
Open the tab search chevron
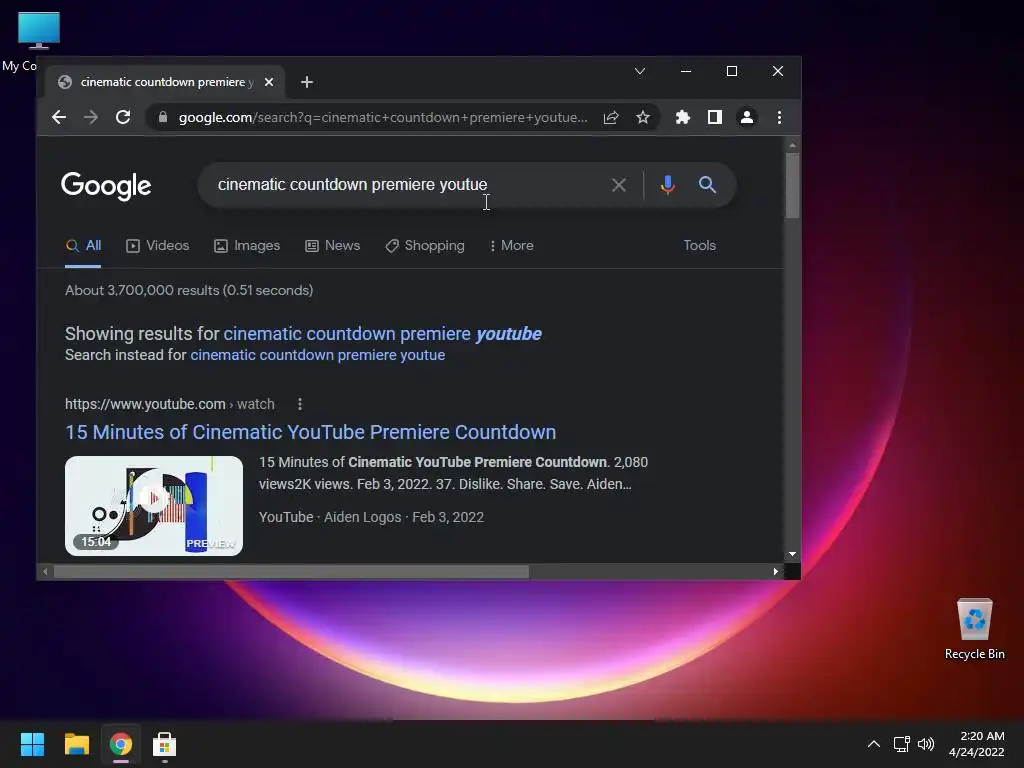coord(640,71)
